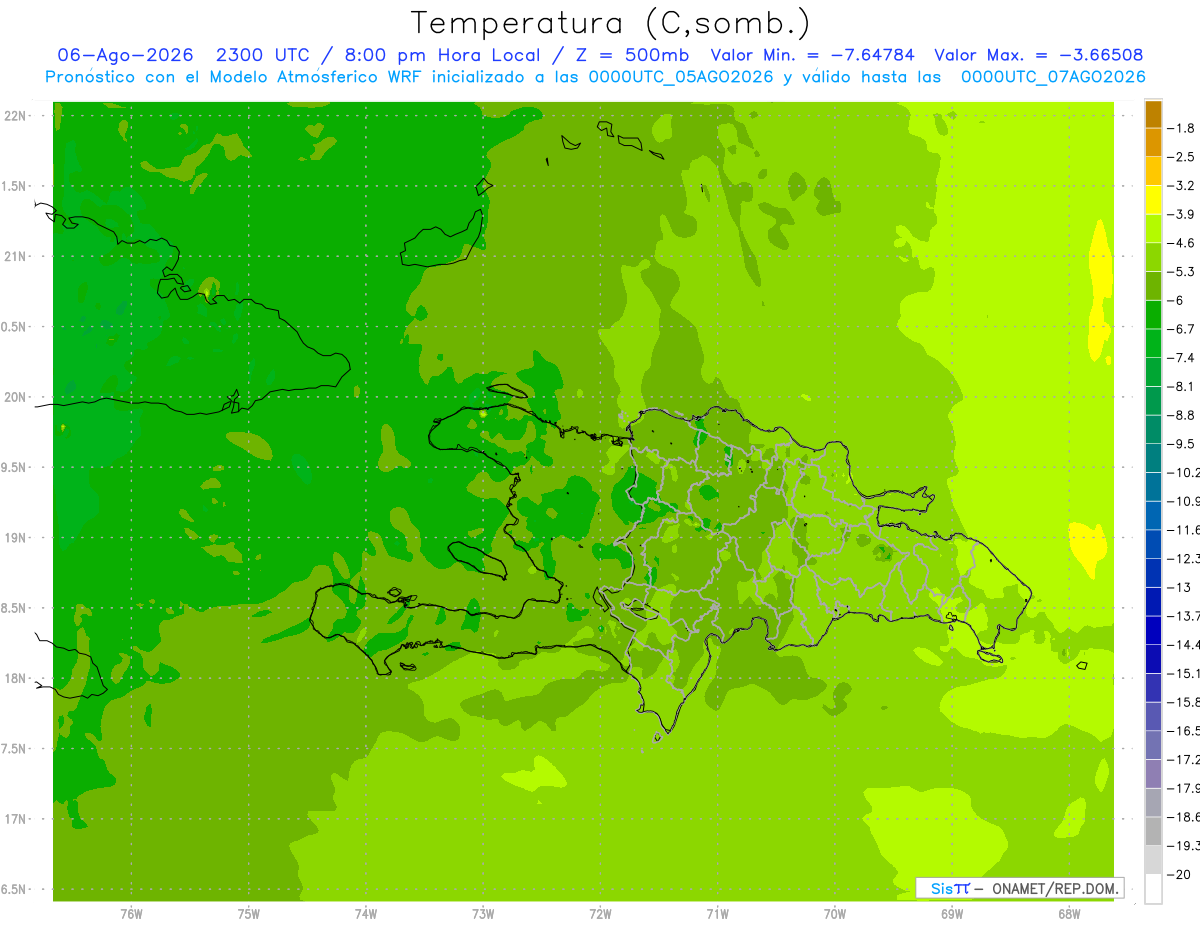Click the '68W' longitude axis label
This screenshot has height=927, width=1200.
1069,914
